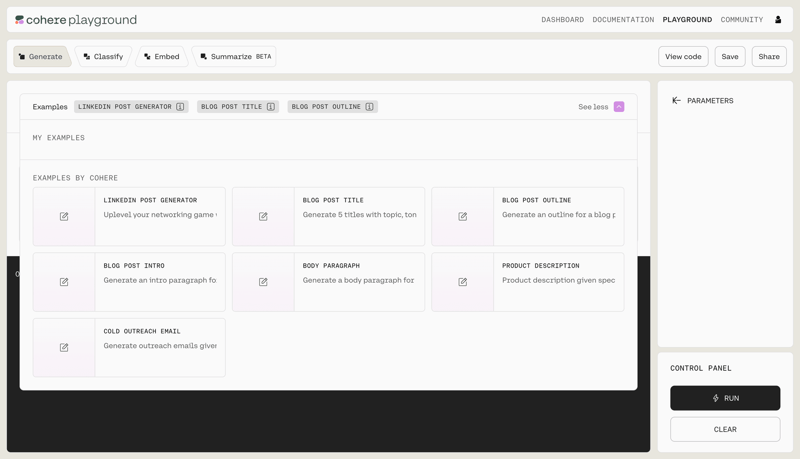Open the Dashboard nav link

[x=563, y=19]
